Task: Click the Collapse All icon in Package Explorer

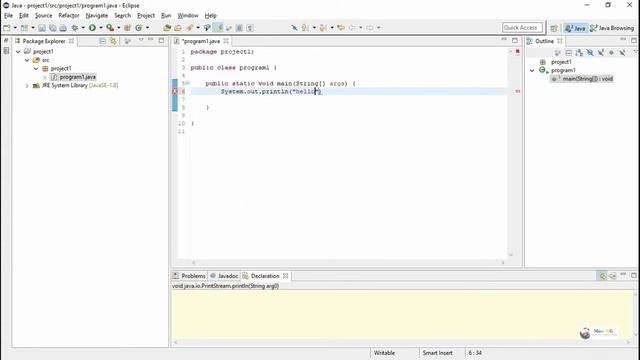Action: 102,41
